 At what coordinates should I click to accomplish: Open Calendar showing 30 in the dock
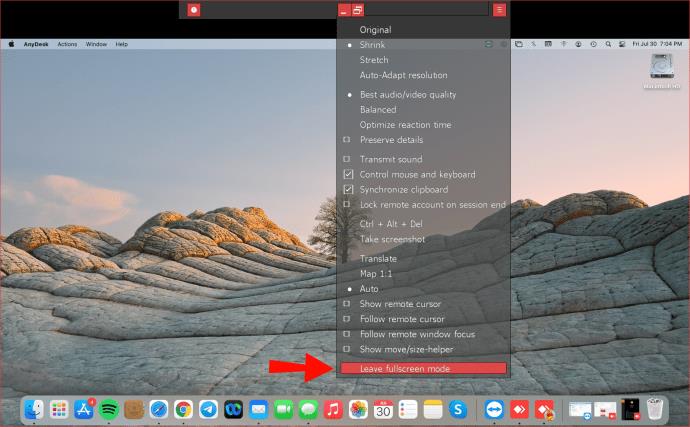point(383,409)
